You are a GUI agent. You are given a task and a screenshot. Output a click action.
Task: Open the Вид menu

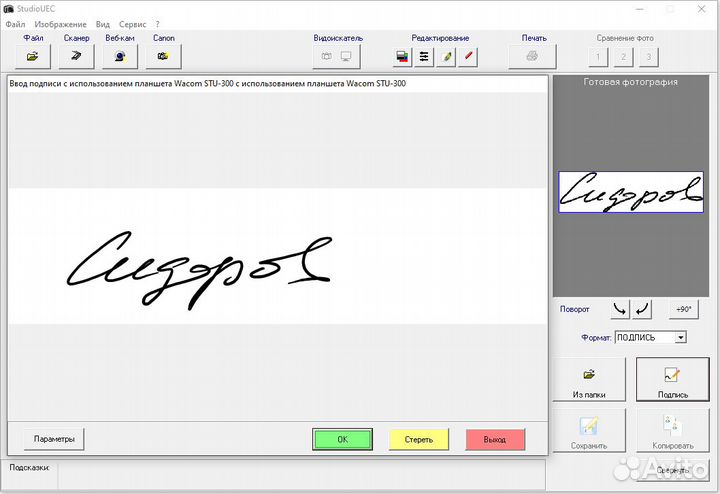(x=102, y=24)
